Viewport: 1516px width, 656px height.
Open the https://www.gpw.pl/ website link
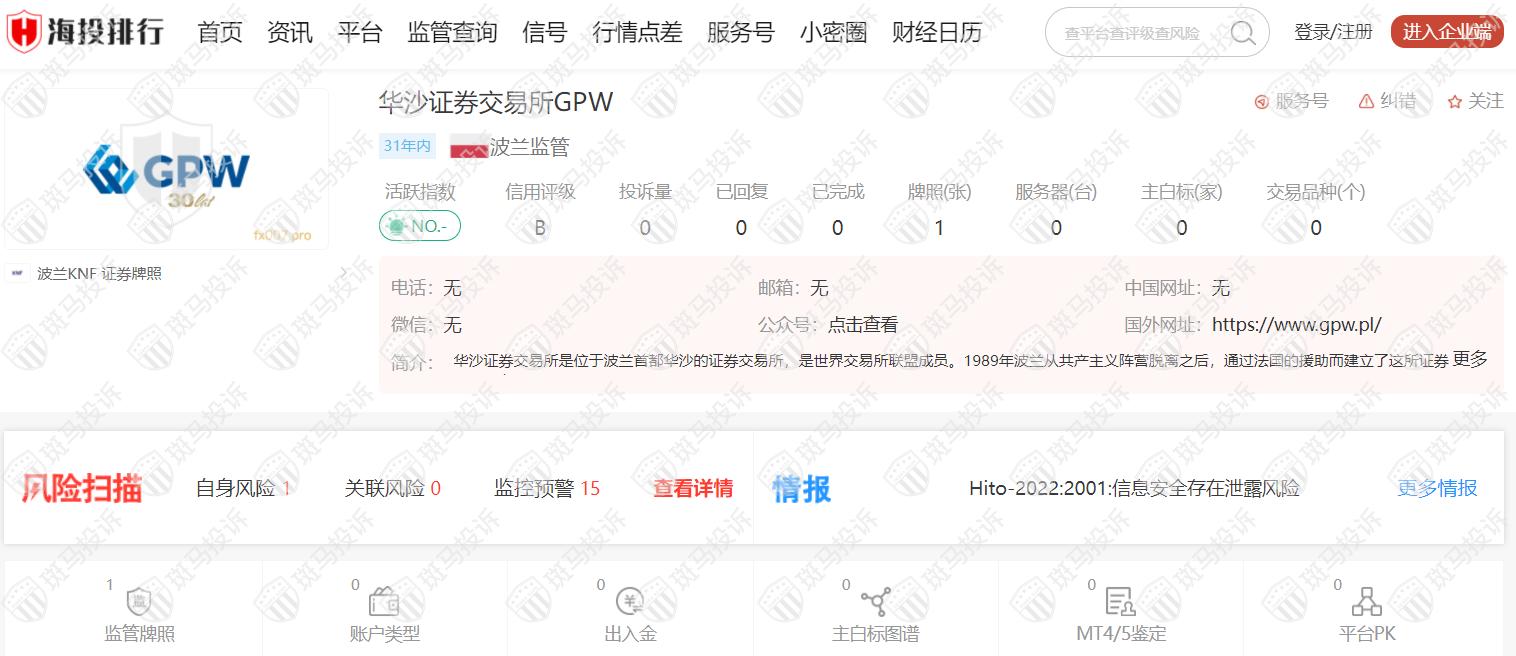(1296, 325)
